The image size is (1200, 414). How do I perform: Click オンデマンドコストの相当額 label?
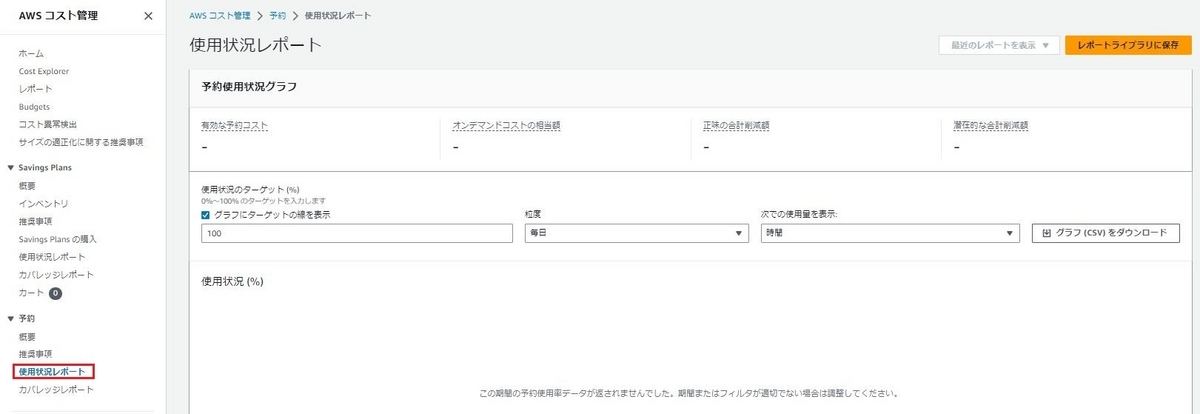click(x=505, y=126)
